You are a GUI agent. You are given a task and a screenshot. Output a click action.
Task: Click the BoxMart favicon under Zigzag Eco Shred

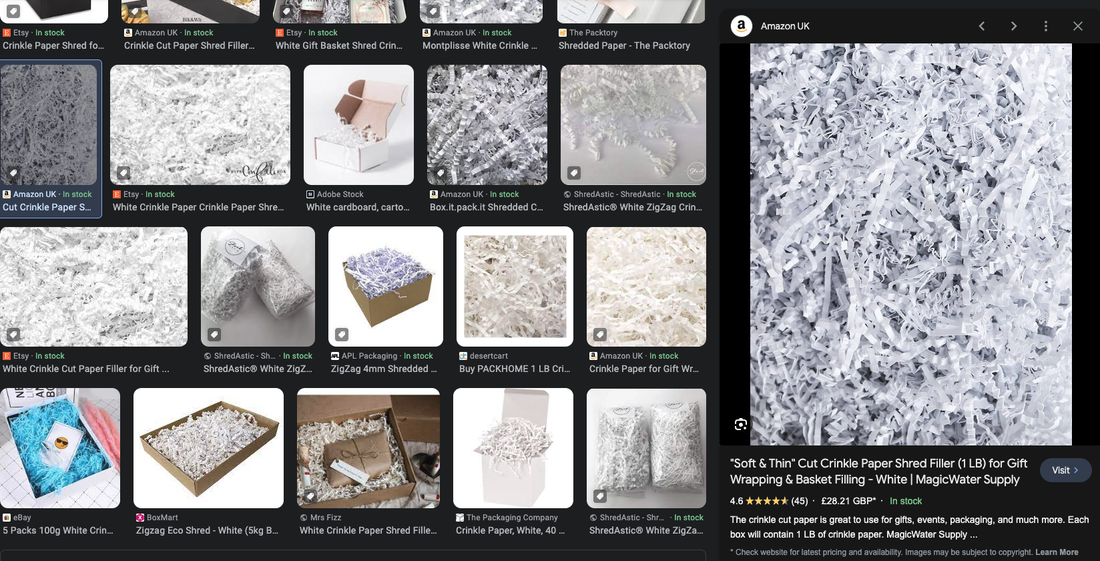[140, 518]
